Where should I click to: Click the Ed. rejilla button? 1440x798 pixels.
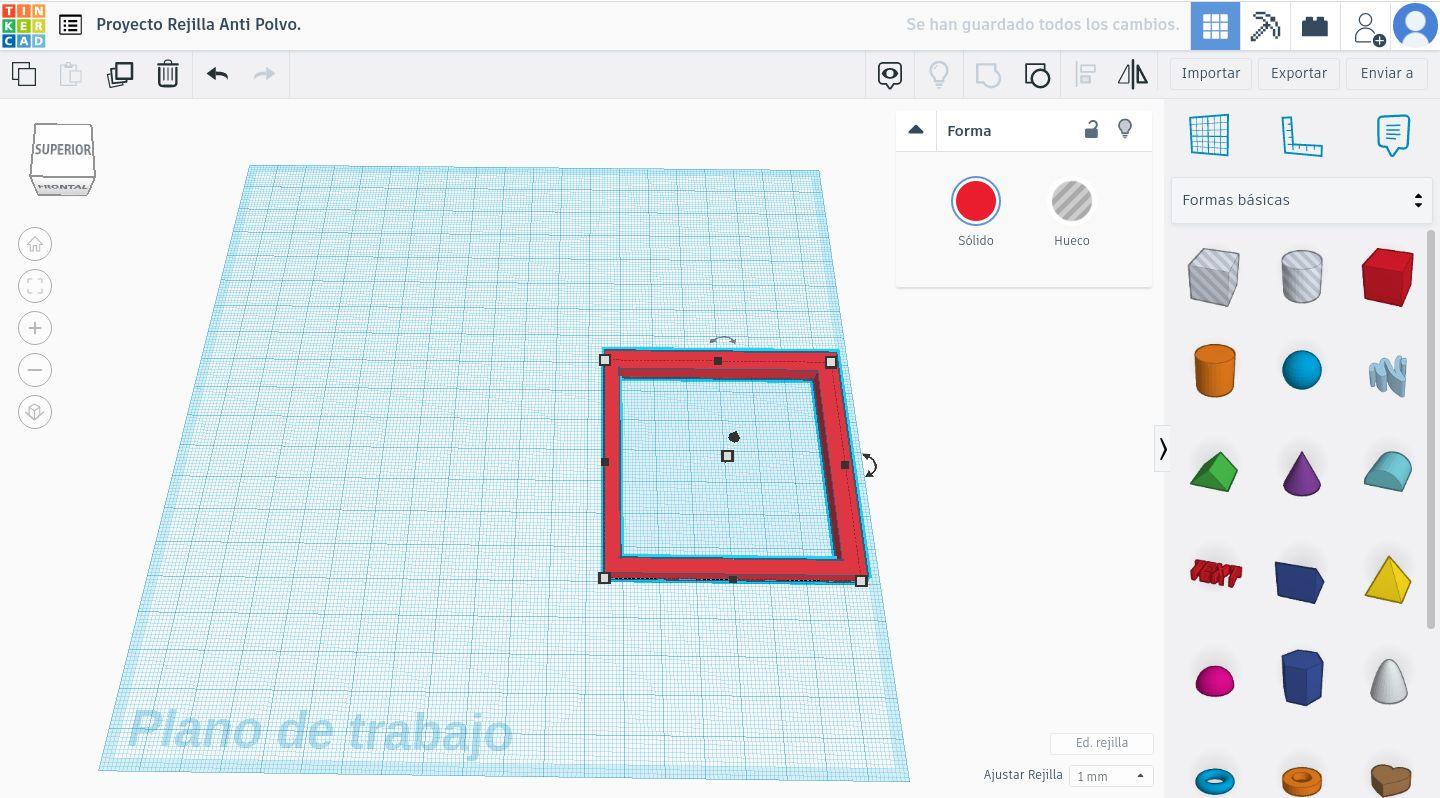pos(1102,743)
